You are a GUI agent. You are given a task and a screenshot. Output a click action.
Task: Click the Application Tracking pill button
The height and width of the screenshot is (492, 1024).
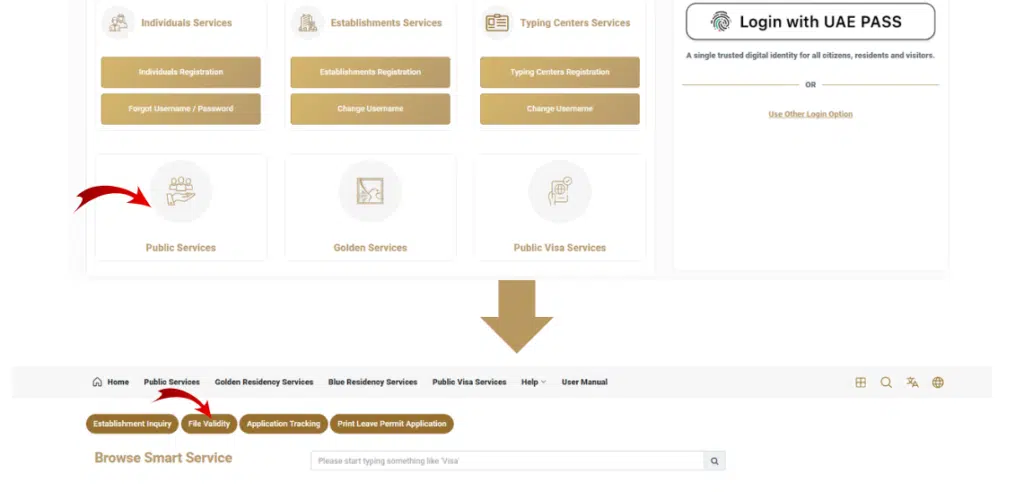point(283,423)
